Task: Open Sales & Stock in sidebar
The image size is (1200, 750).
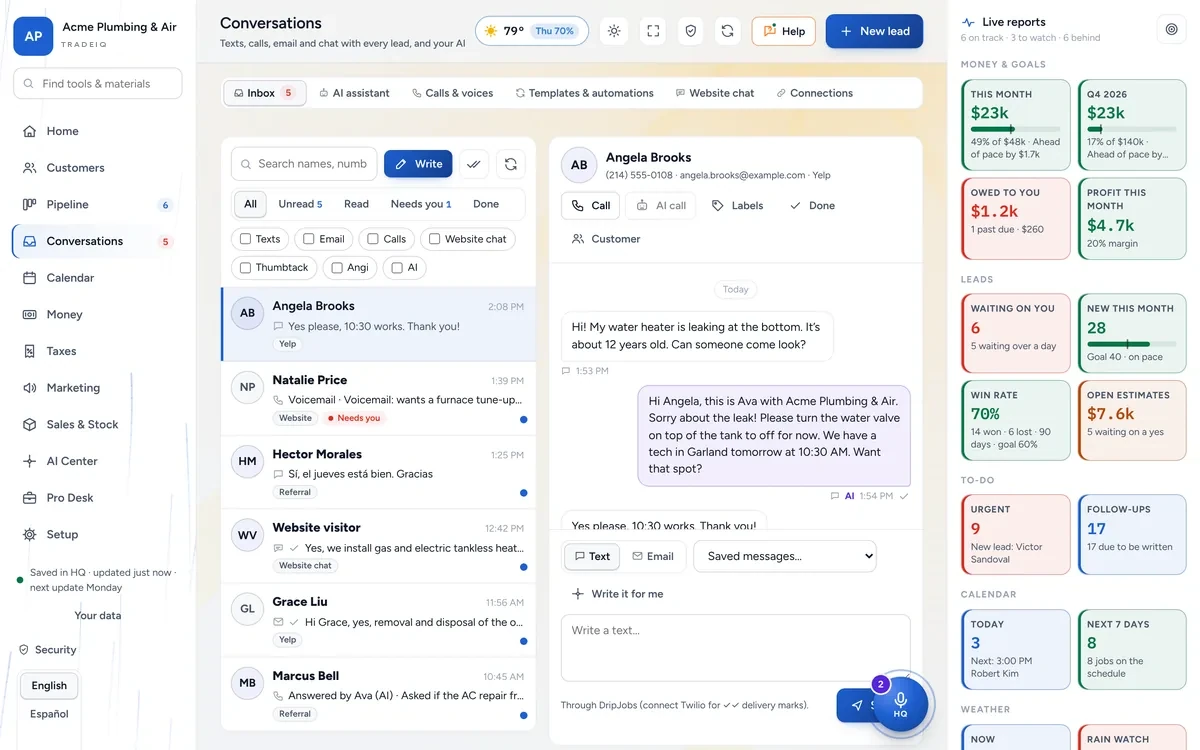Action: [98, 424]
